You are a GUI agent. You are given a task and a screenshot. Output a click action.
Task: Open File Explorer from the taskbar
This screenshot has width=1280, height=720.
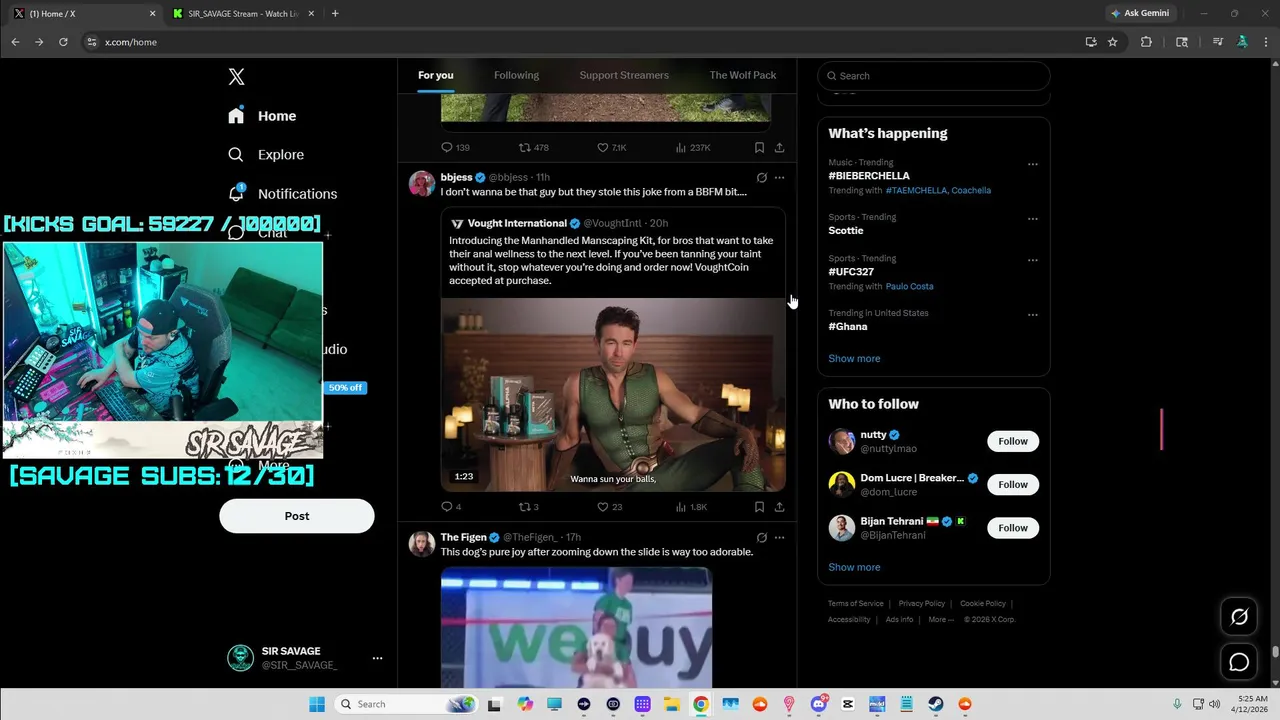pyautogui.click(x=672, y=704)
